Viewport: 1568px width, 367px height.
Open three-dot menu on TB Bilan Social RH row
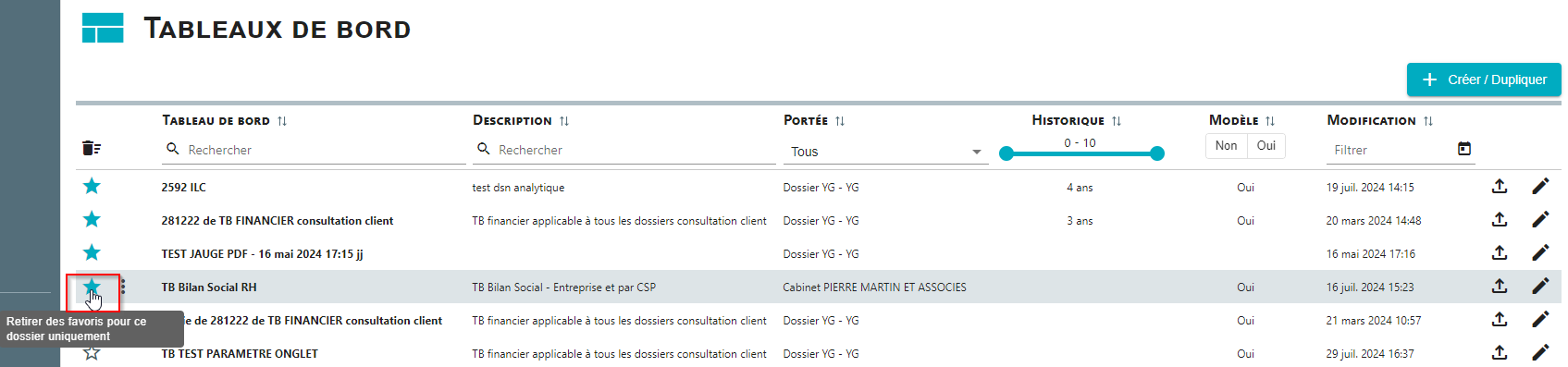(123, 287)
